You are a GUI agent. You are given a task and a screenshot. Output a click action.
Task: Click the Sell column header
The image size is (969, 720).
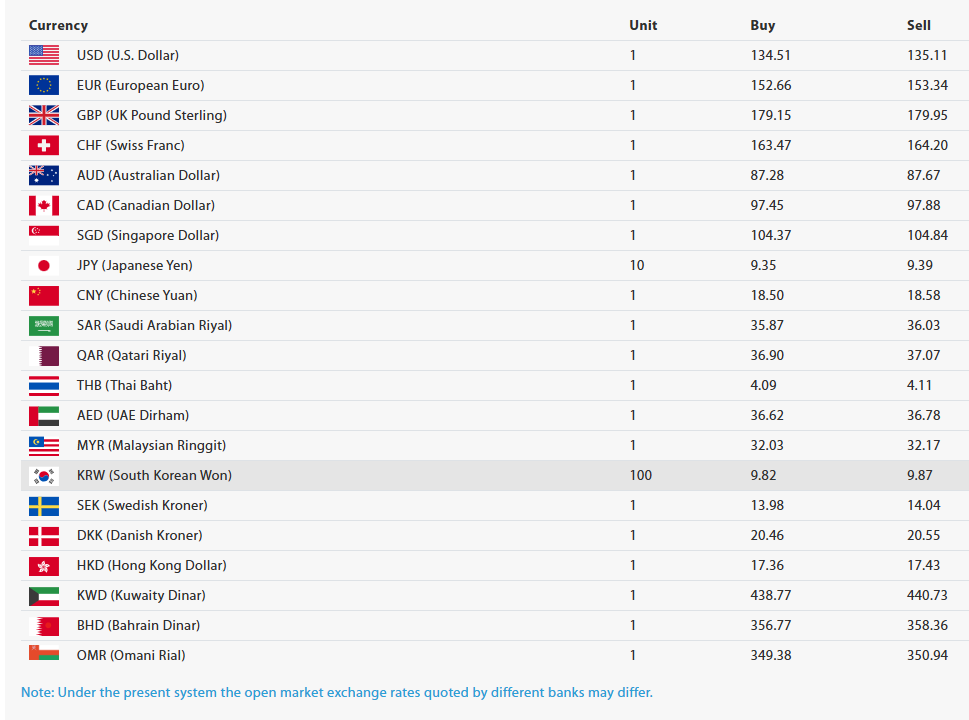point(919,25)
